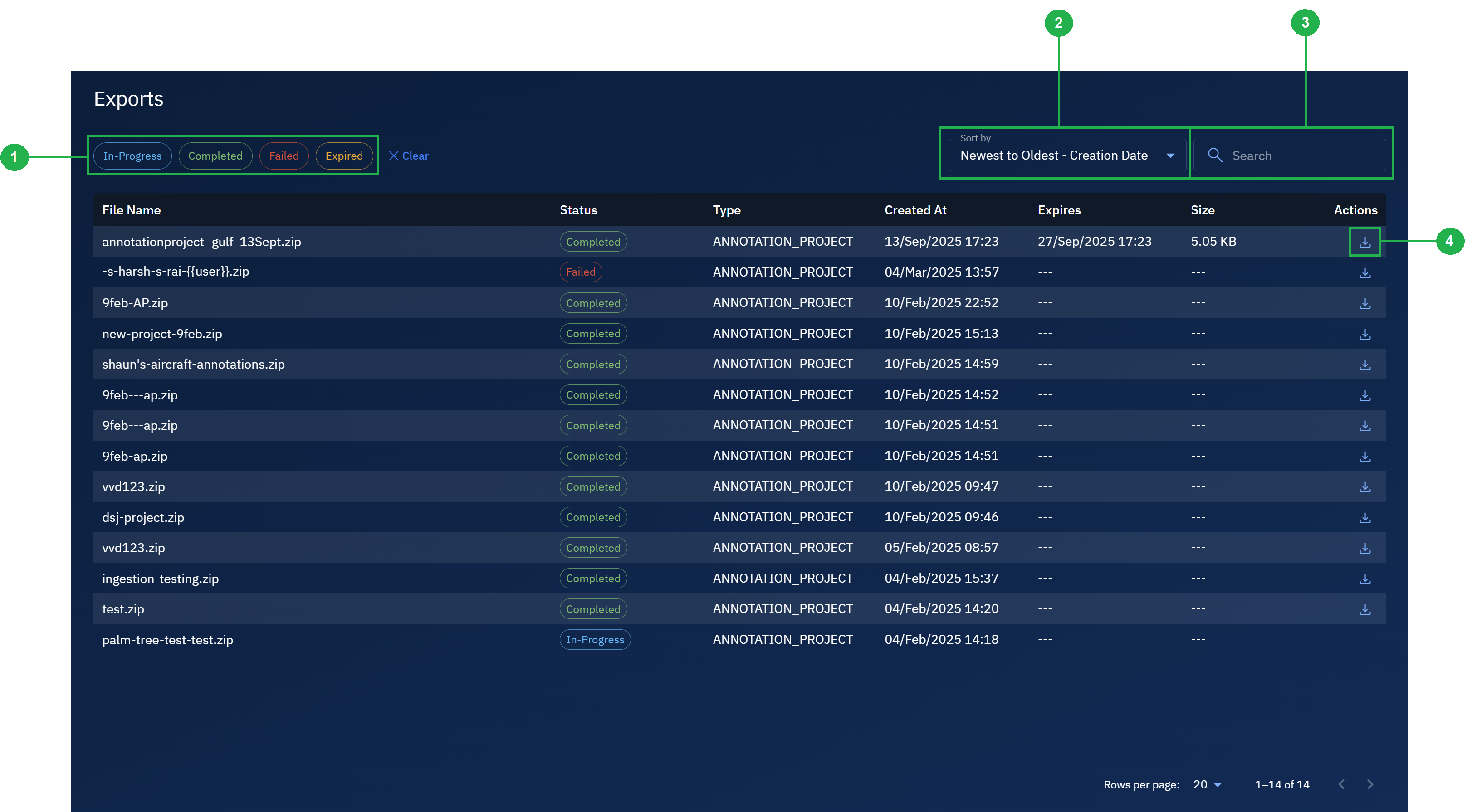The height and width of the screenshot is (812, 1472).
Task: Download the test.zip export file
Action: coord(1365,609)
